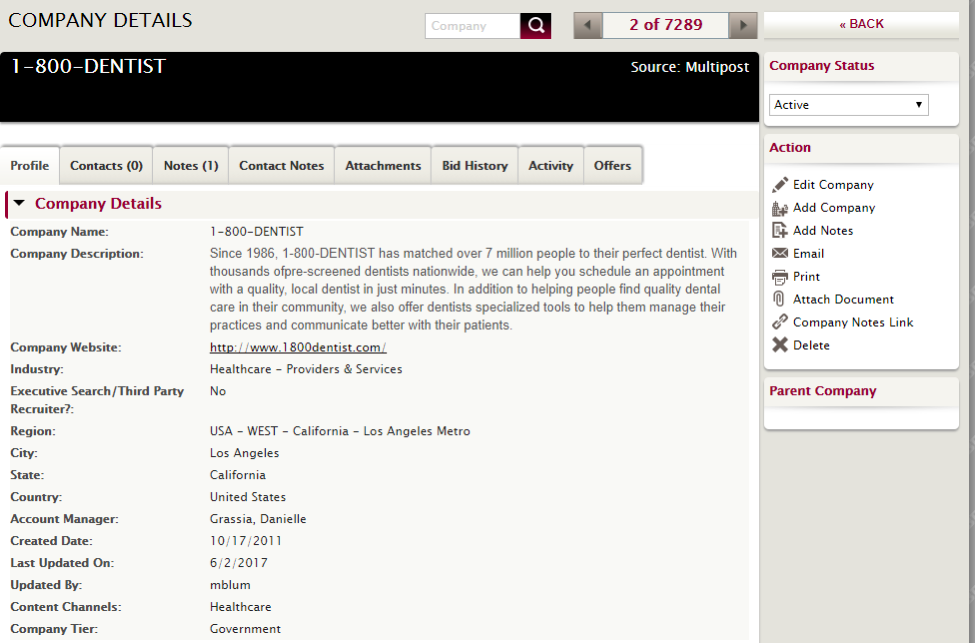Open the Company Status Active dropdown
Viewport: 975px width, 643px height.
(849, 105)
